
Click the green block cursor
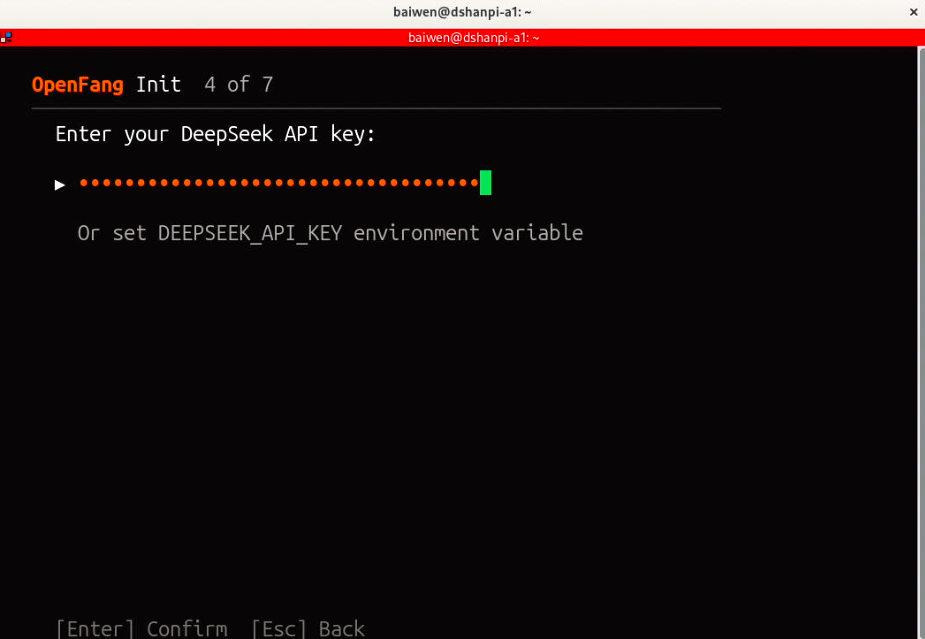(x=486, y=183)
